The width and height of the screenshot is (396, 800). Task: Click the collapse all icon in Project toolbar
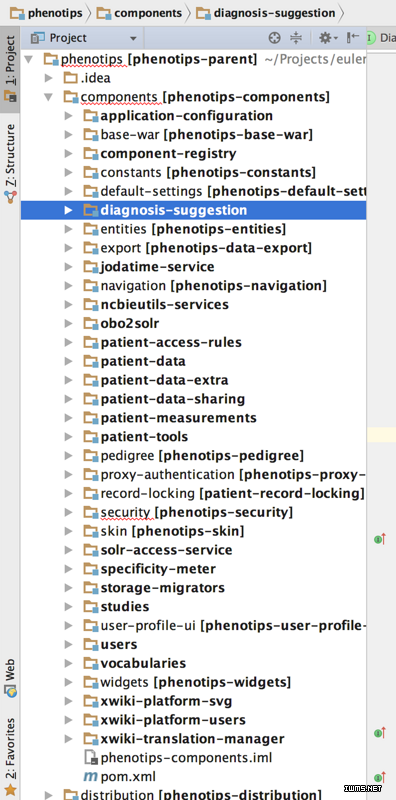296,38
